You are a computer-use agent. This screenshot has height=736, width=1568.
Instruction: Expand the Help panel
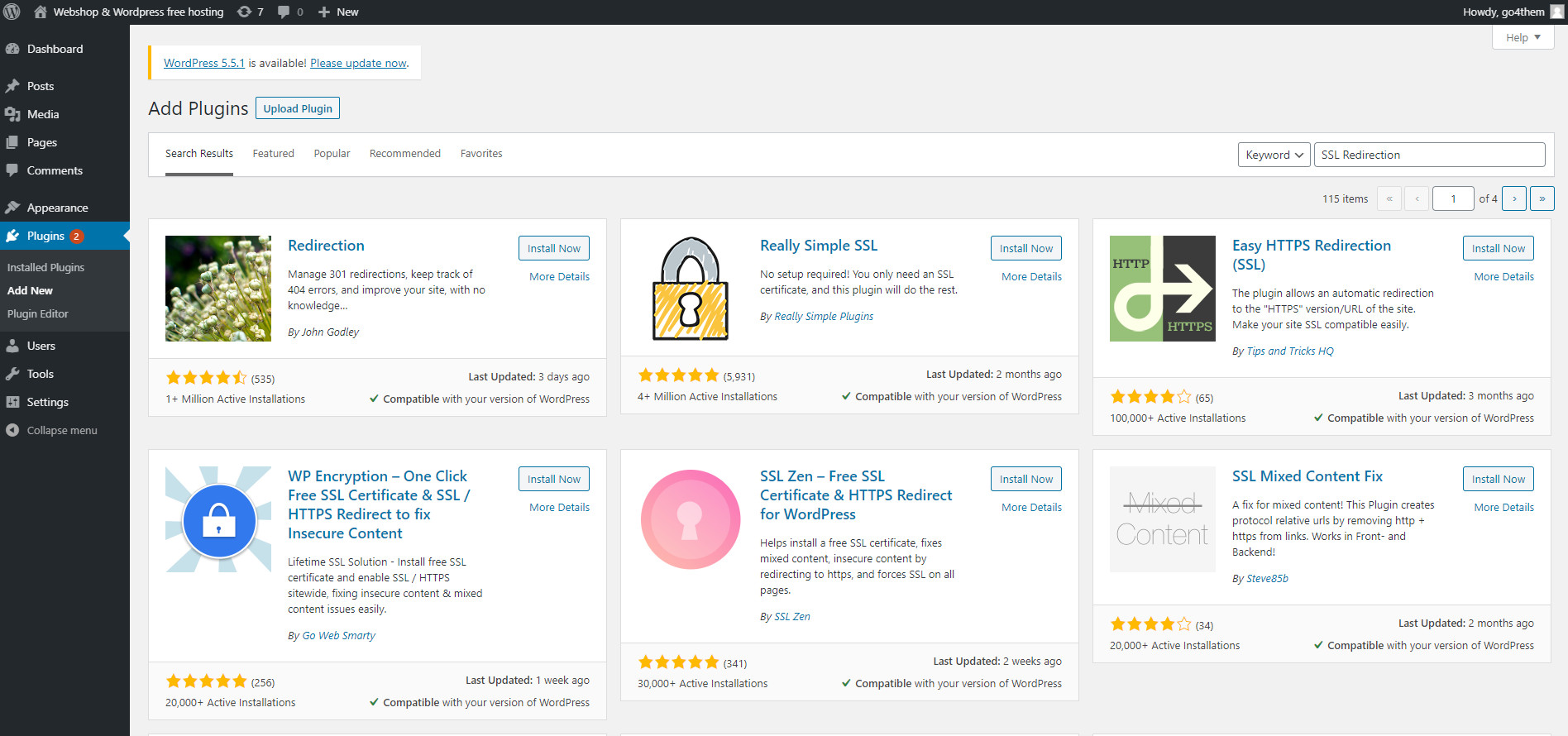1523,37
